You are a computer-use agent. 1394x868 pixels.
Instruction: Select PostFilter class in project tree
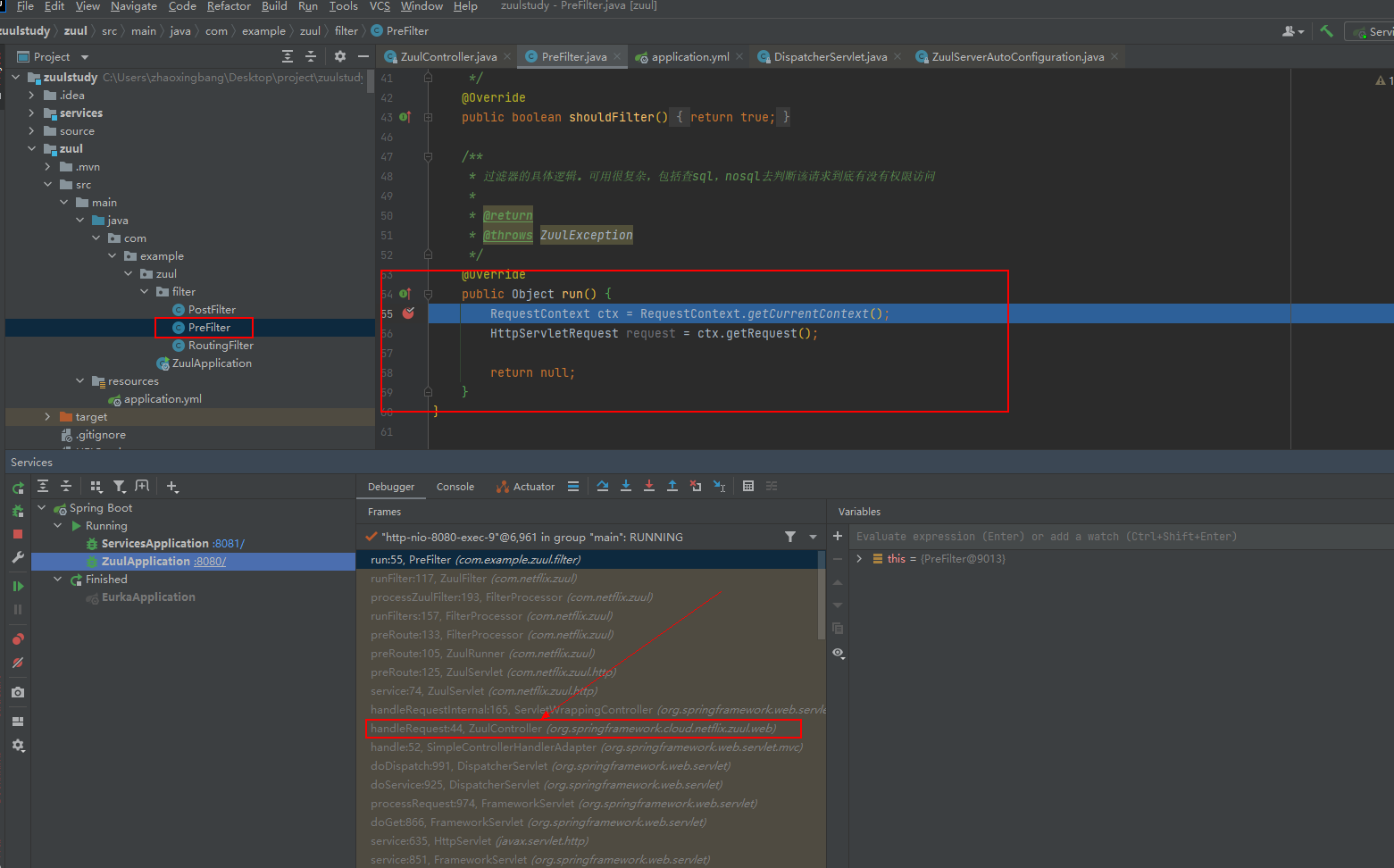212,309
